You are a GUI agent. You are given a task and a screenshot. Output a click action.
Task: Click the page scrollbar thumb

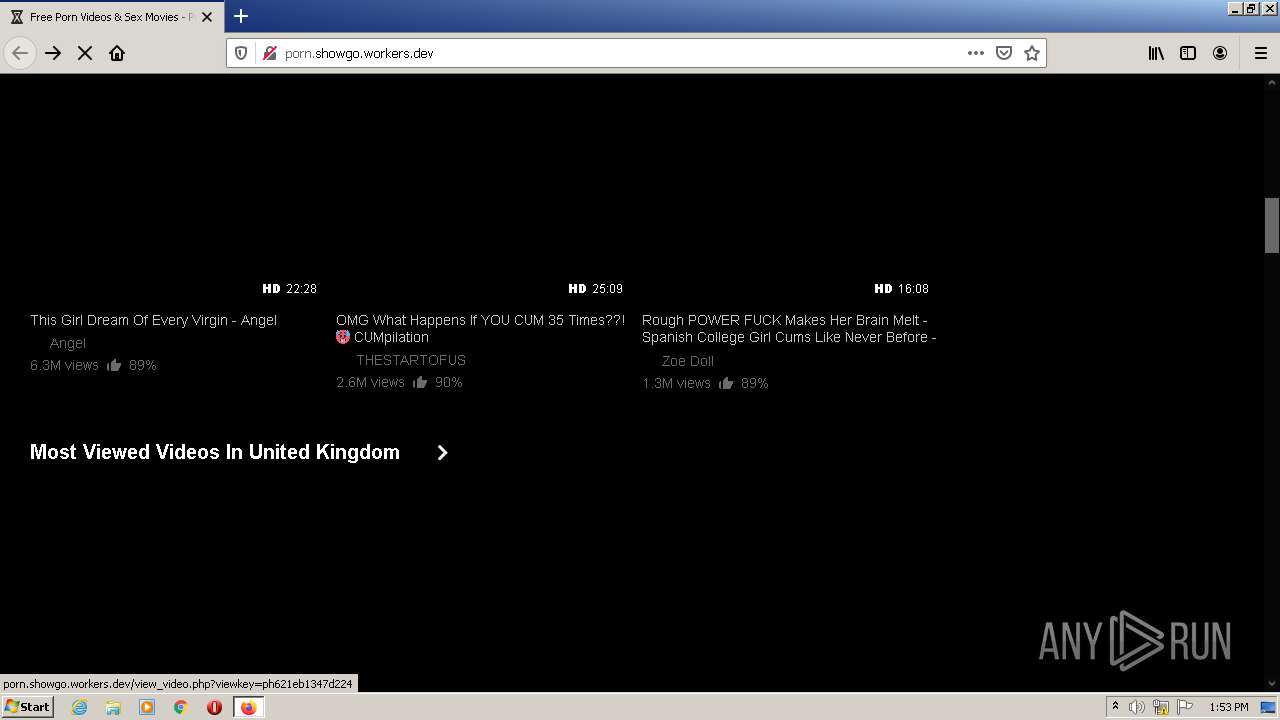point(1272,225)
